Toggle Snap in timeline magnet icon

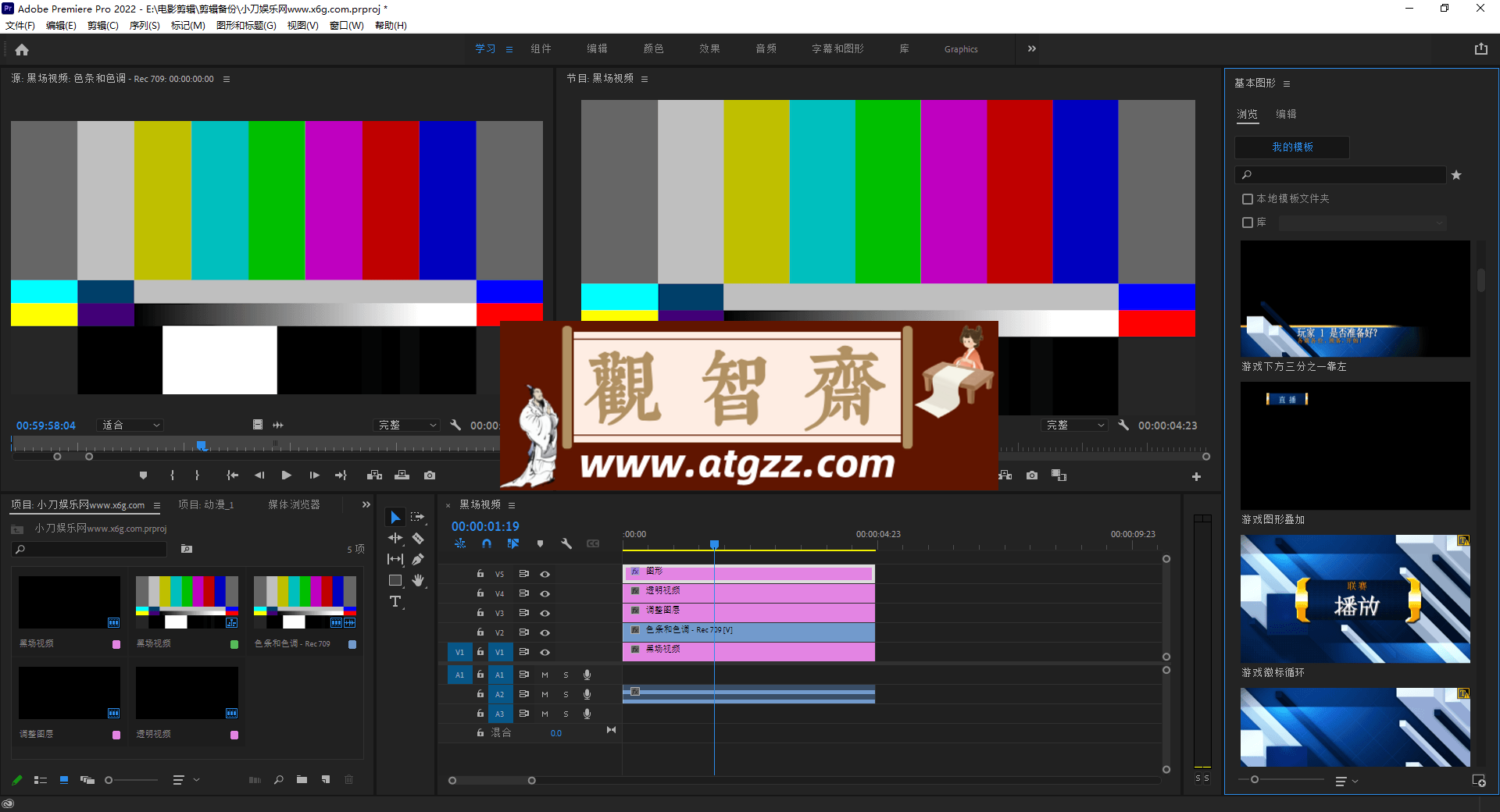coord(487,543)
